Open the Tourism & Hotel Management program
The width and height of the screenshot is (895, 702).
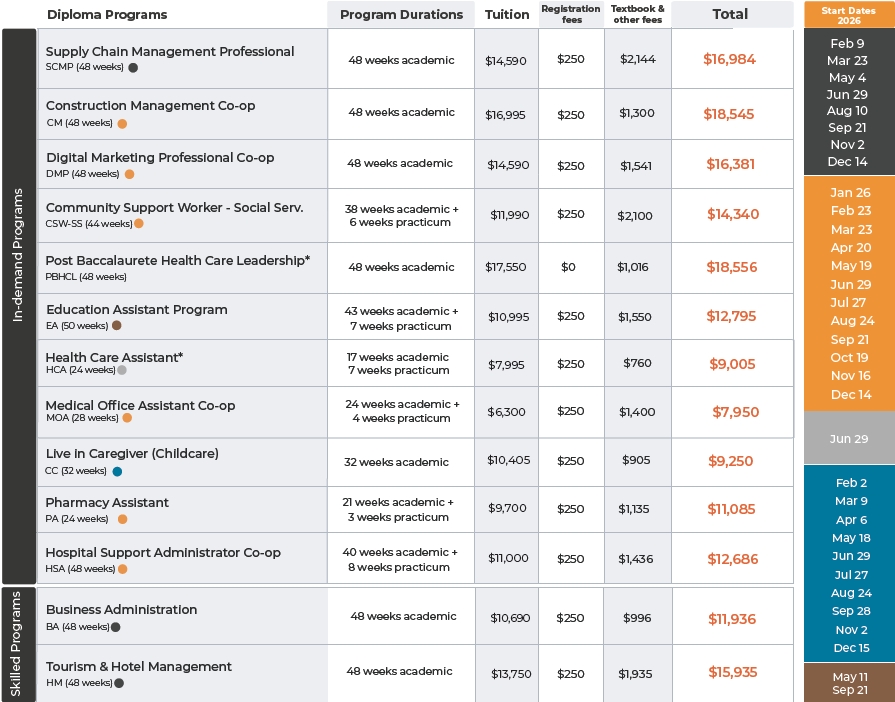(139, 667)
